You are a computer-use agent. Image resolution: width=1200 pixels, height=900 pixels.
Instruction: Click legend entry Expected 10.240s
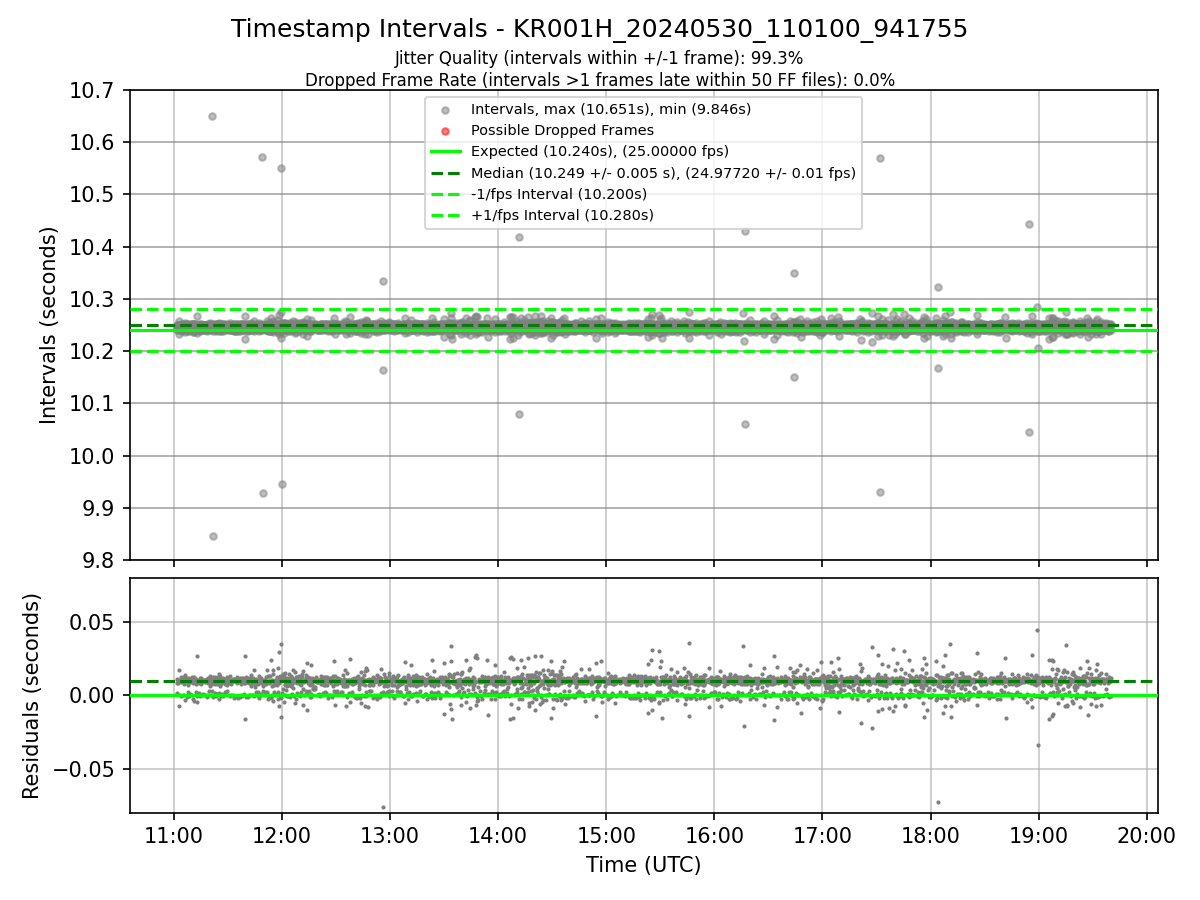(599, 151)
